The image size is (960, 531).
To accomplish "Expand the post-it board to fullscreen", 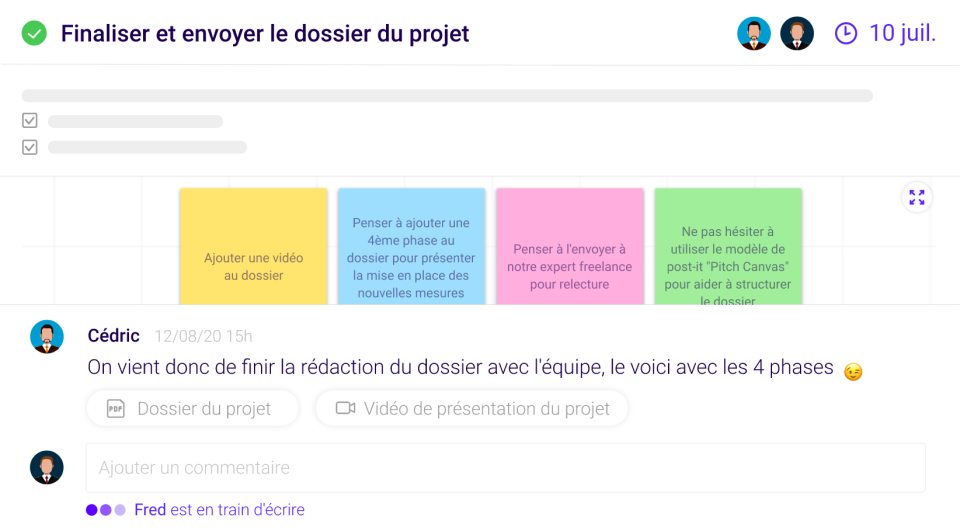I will (x=917, y=197).
